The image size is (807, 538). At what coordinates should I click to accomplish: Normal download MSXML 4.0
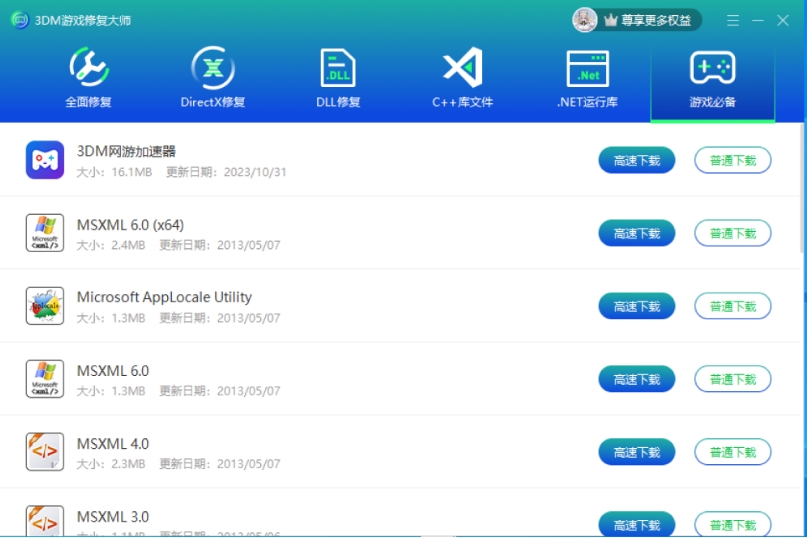733,452
